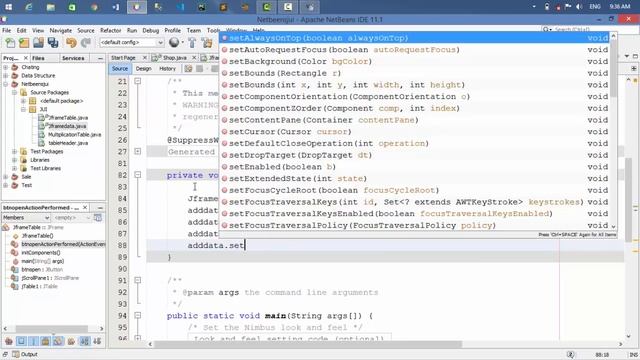640x360 pixels.
Task: Switch to the Files tab
Action: 38,58
